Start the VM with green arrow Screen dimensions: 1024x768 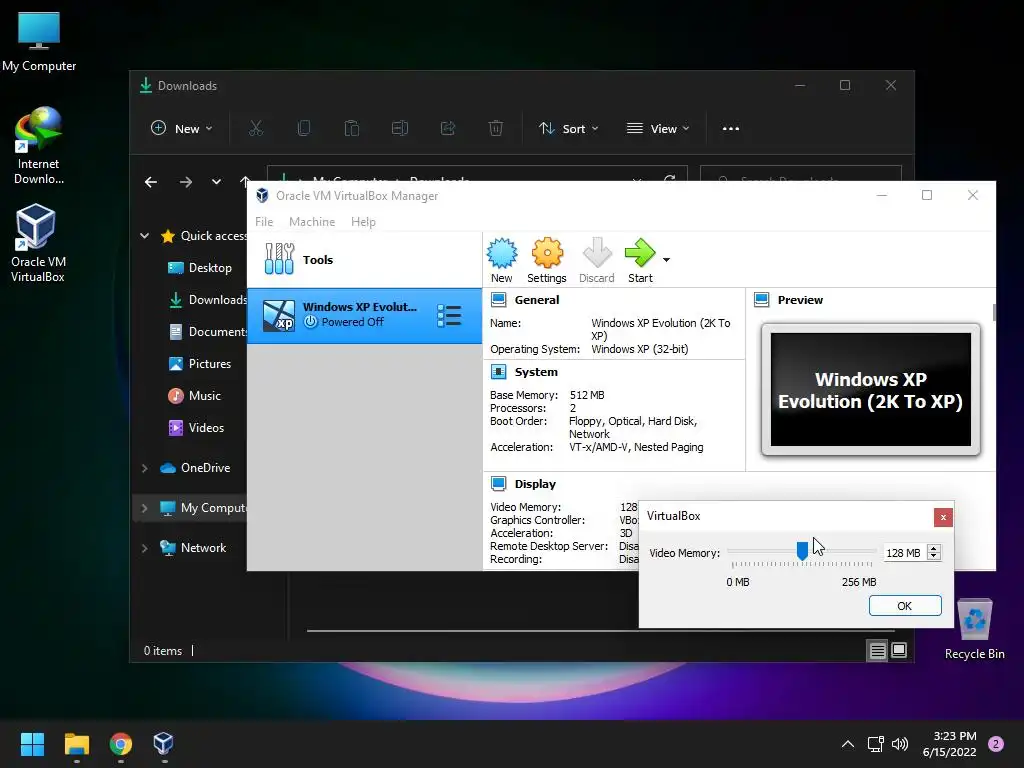tap(640, 260)
